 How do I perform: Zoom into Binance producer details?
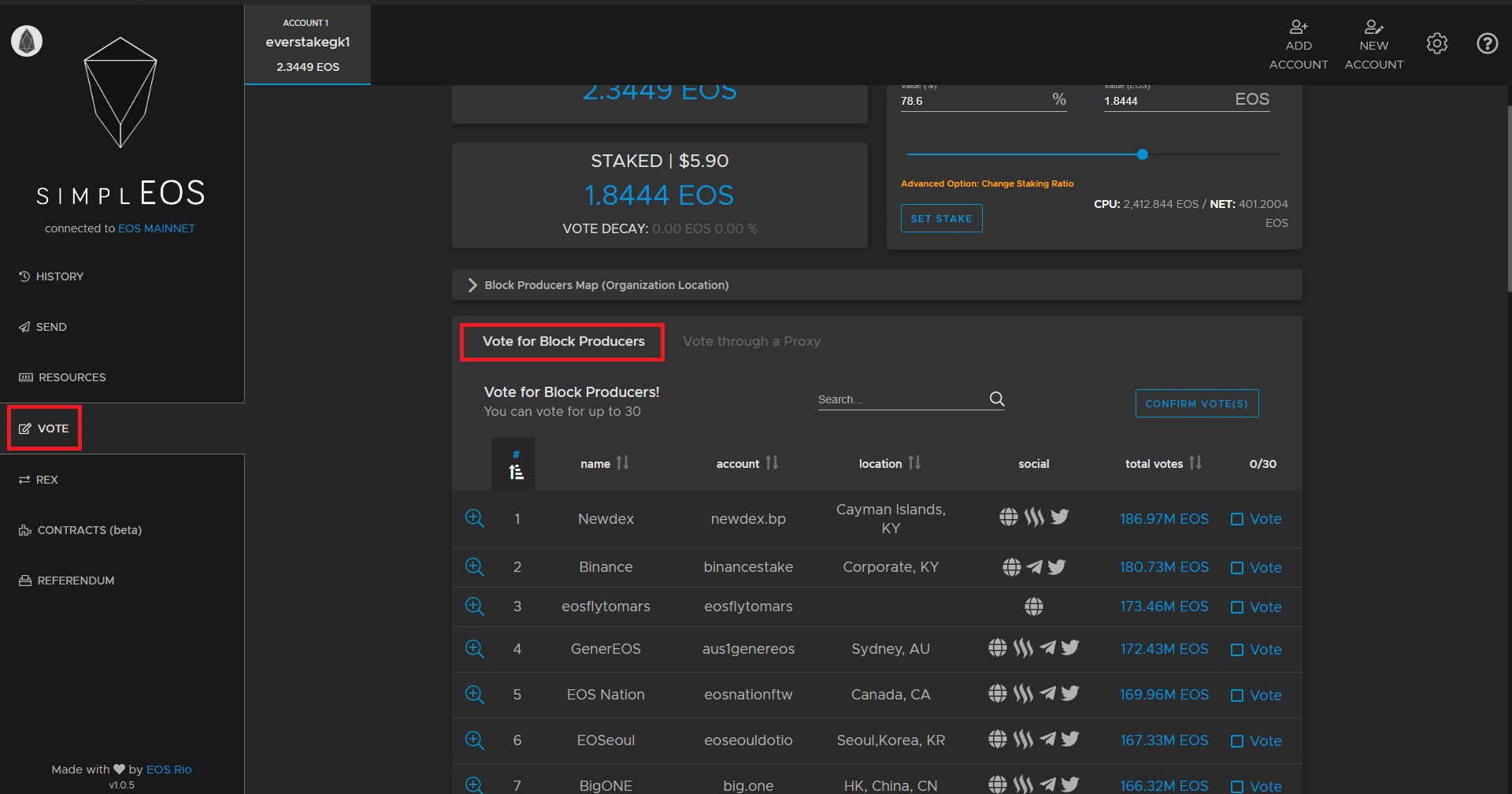coord(474,567)
